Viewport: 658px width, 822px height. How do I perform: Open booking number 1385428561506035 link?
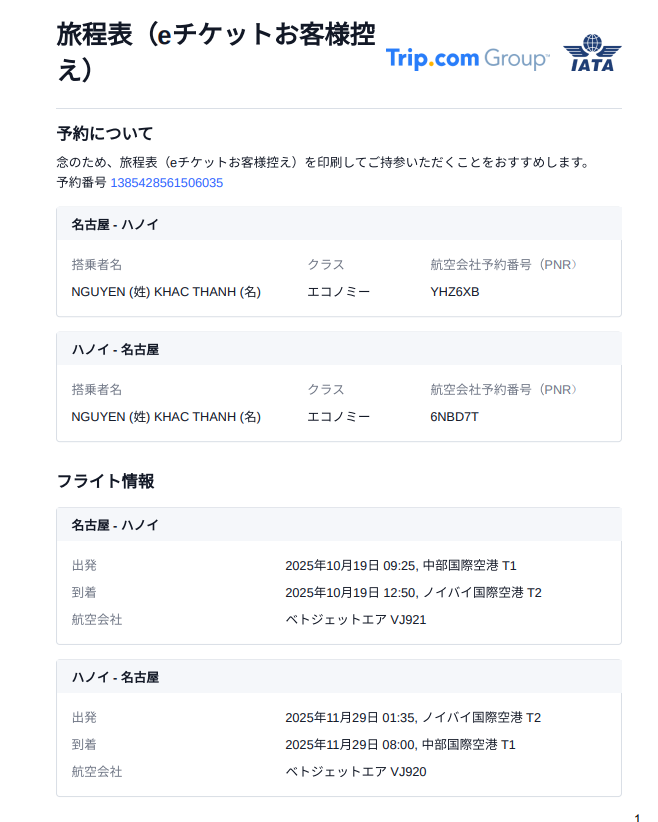click(x=166, y=183)
